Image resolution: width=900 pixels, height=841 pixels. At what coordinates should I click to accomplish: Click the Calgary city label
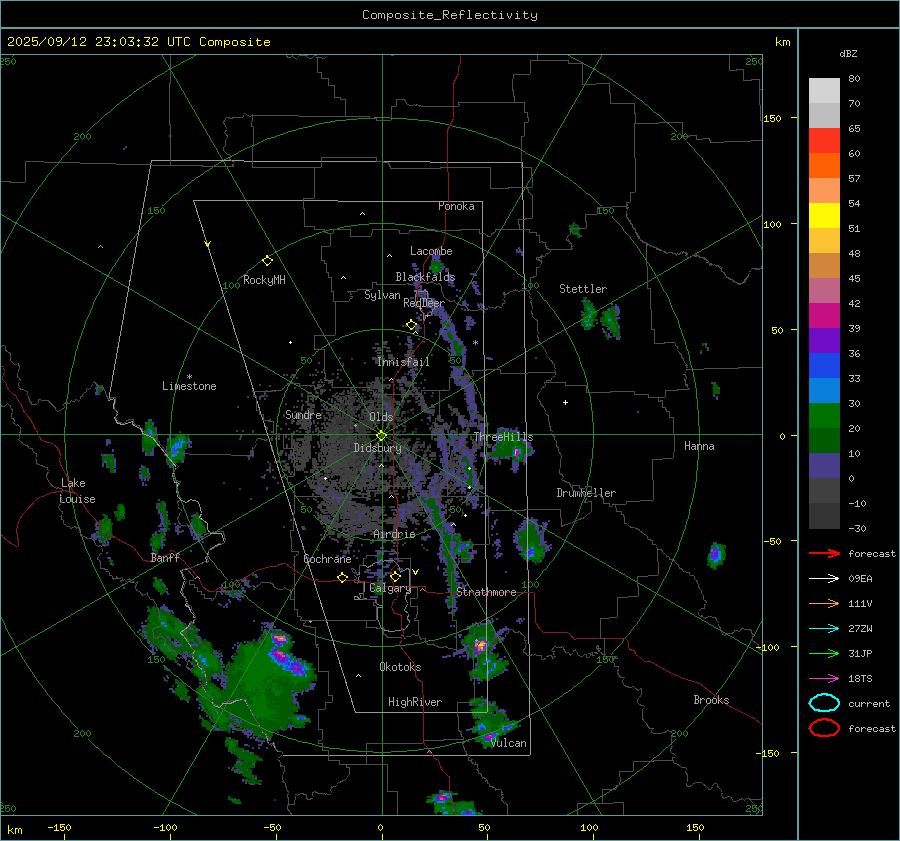click(x=390, y=588)
